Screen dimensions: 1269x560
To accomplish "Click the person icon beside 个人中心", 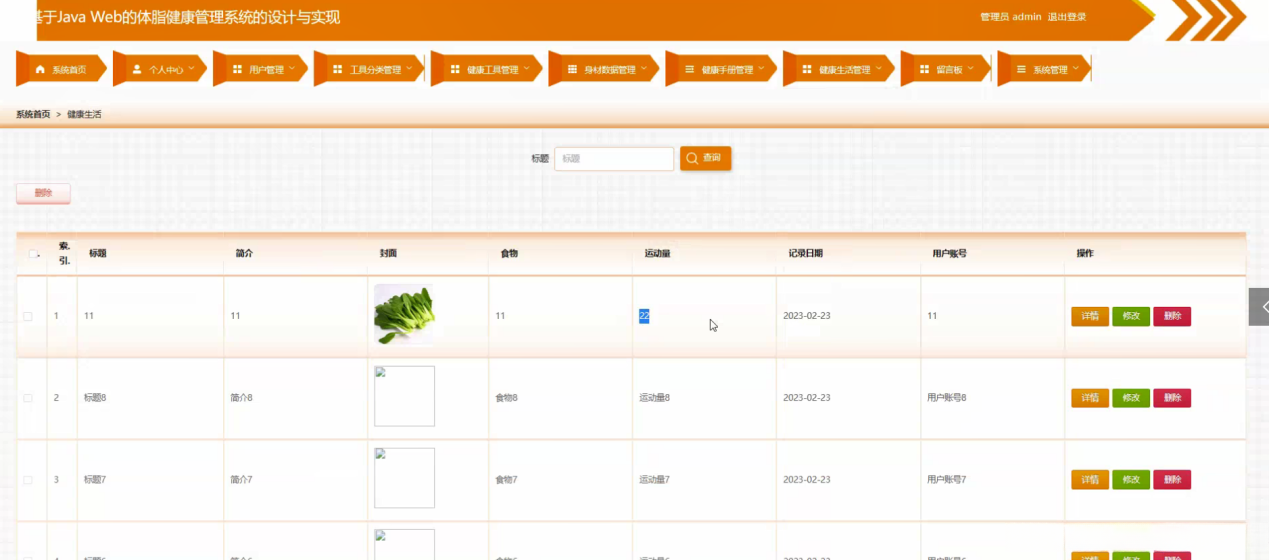I will [x=137, y=70].
